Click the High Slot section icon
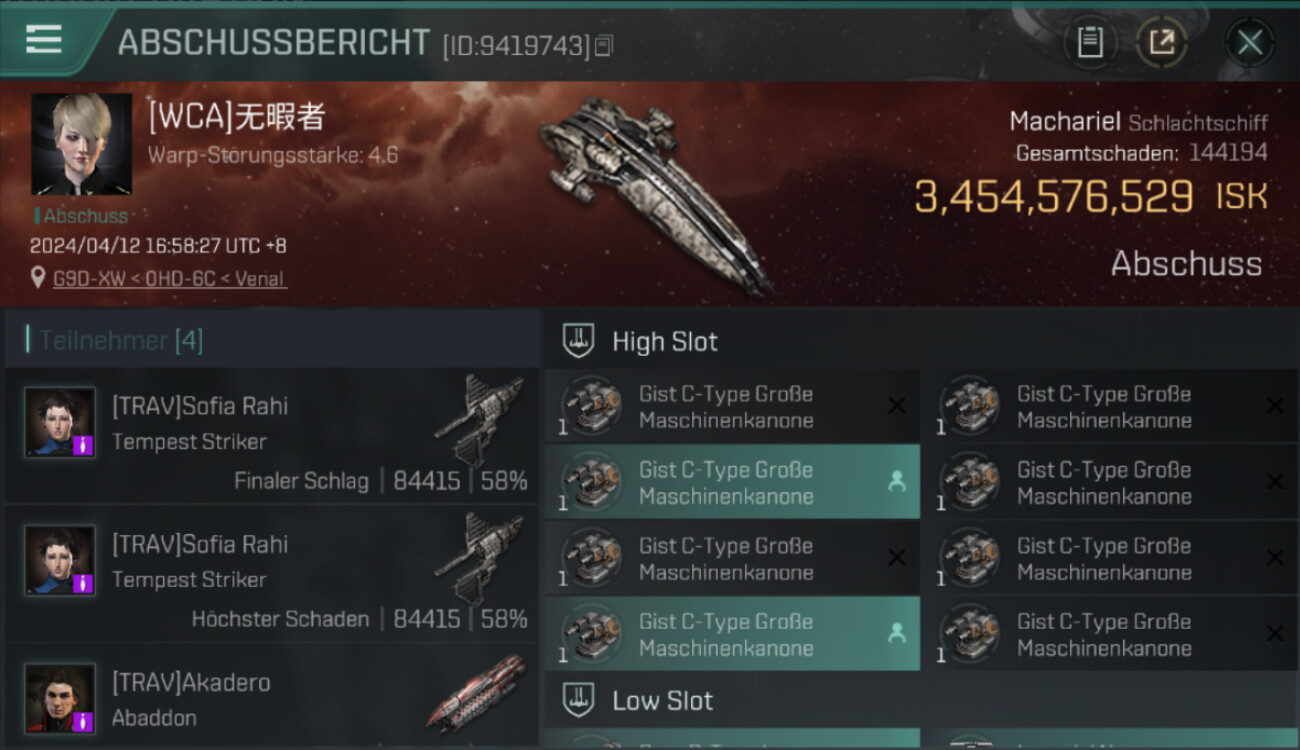This screenshot has width=1300, height=750. [578, 341]
